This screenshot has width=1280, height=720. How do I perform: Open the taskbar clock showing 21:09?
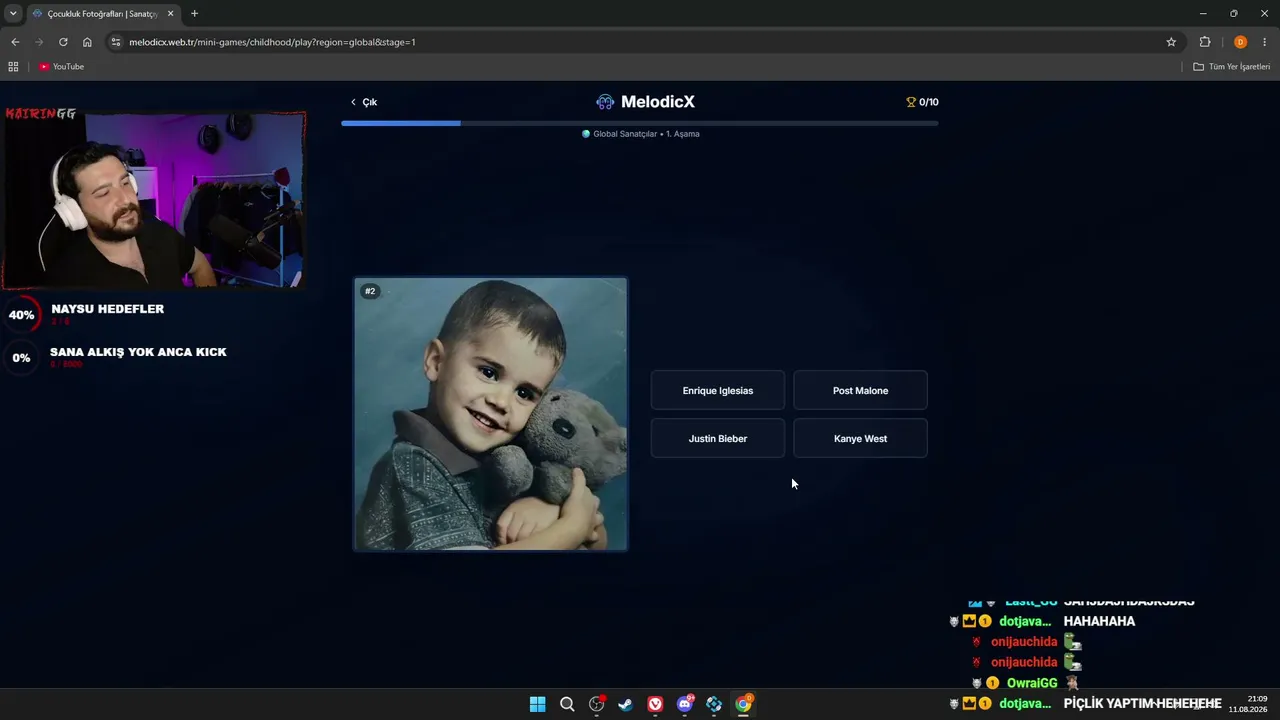pyautogui.click(x=1249, y=704)
